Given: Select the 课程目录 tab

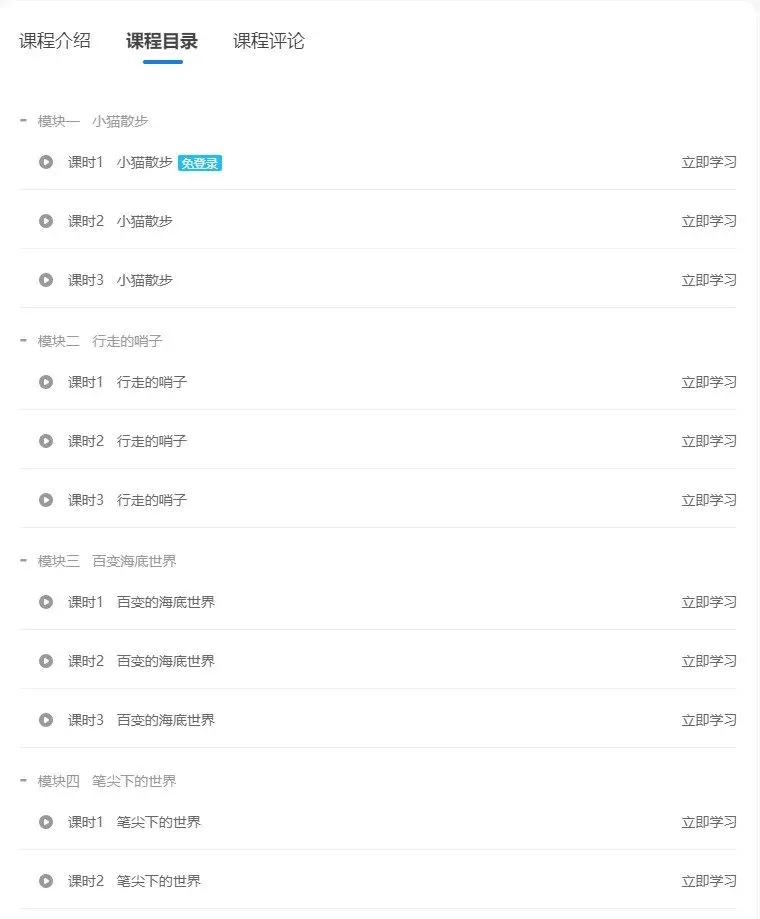Looking at the screenshot, I should [x=162, y=41].
